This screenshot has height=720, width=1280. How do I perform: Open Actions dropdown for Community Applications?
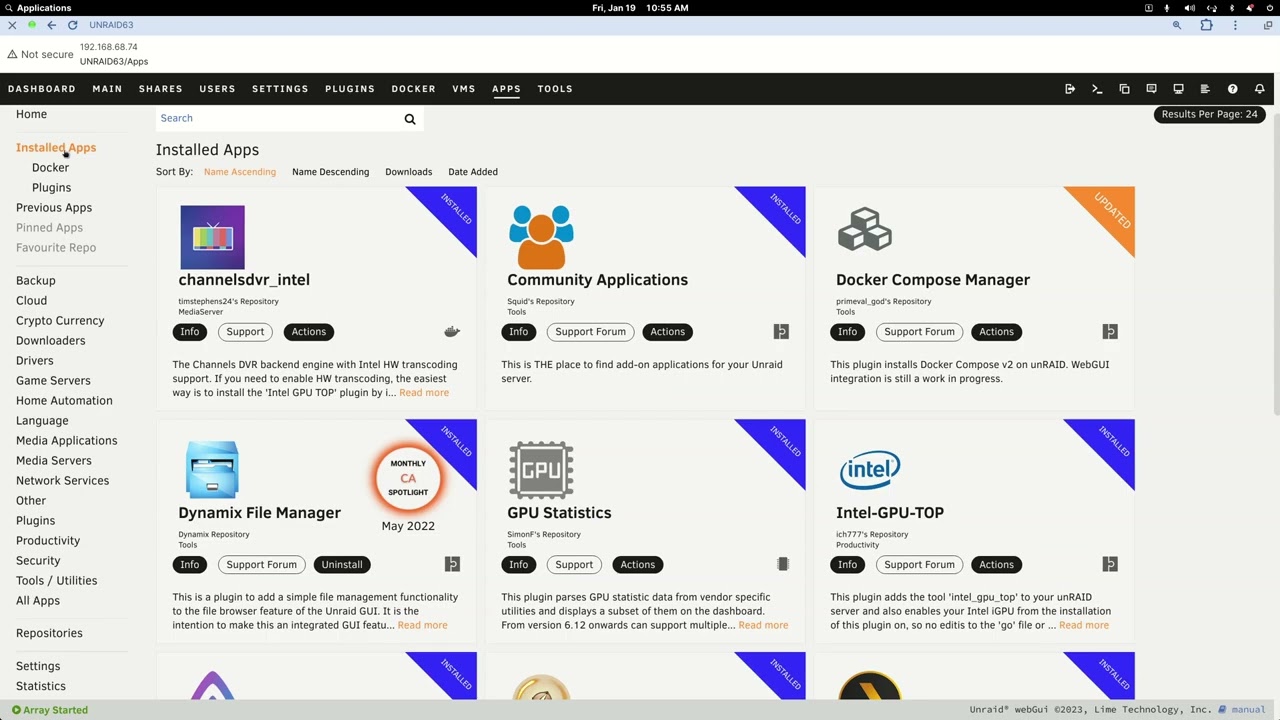[668, 332]
